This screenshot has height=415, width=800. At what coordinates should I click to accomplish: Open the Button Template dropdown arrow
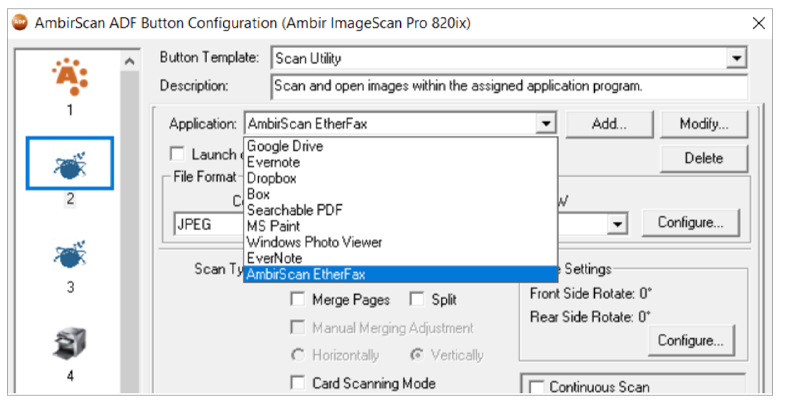(x=737, y=58)
